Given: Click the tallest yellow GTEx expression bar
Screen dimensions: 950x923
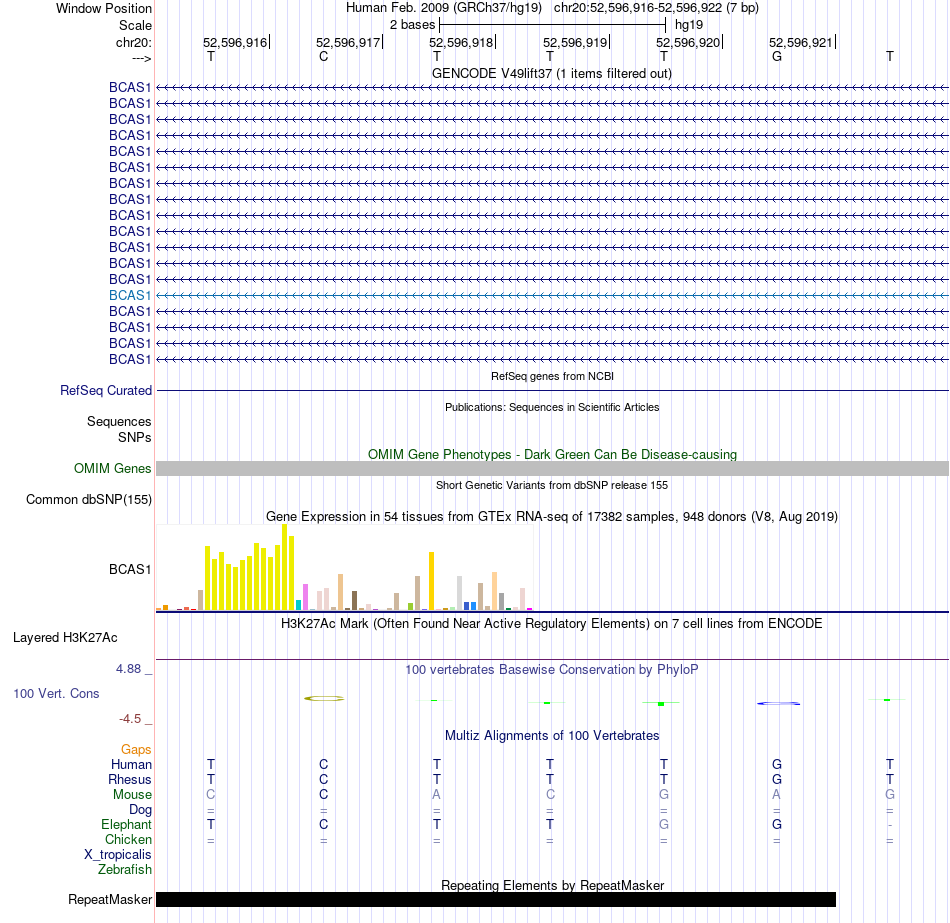Looking at the screenshot, I should pos(285,567).
